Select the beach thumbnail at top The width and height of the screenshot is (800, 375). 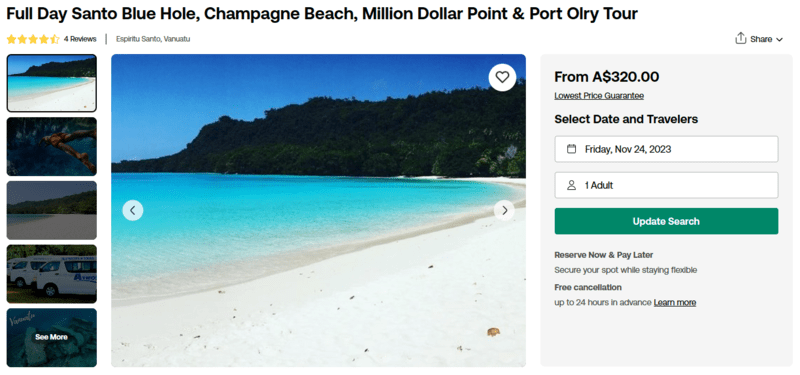(52, 83)
